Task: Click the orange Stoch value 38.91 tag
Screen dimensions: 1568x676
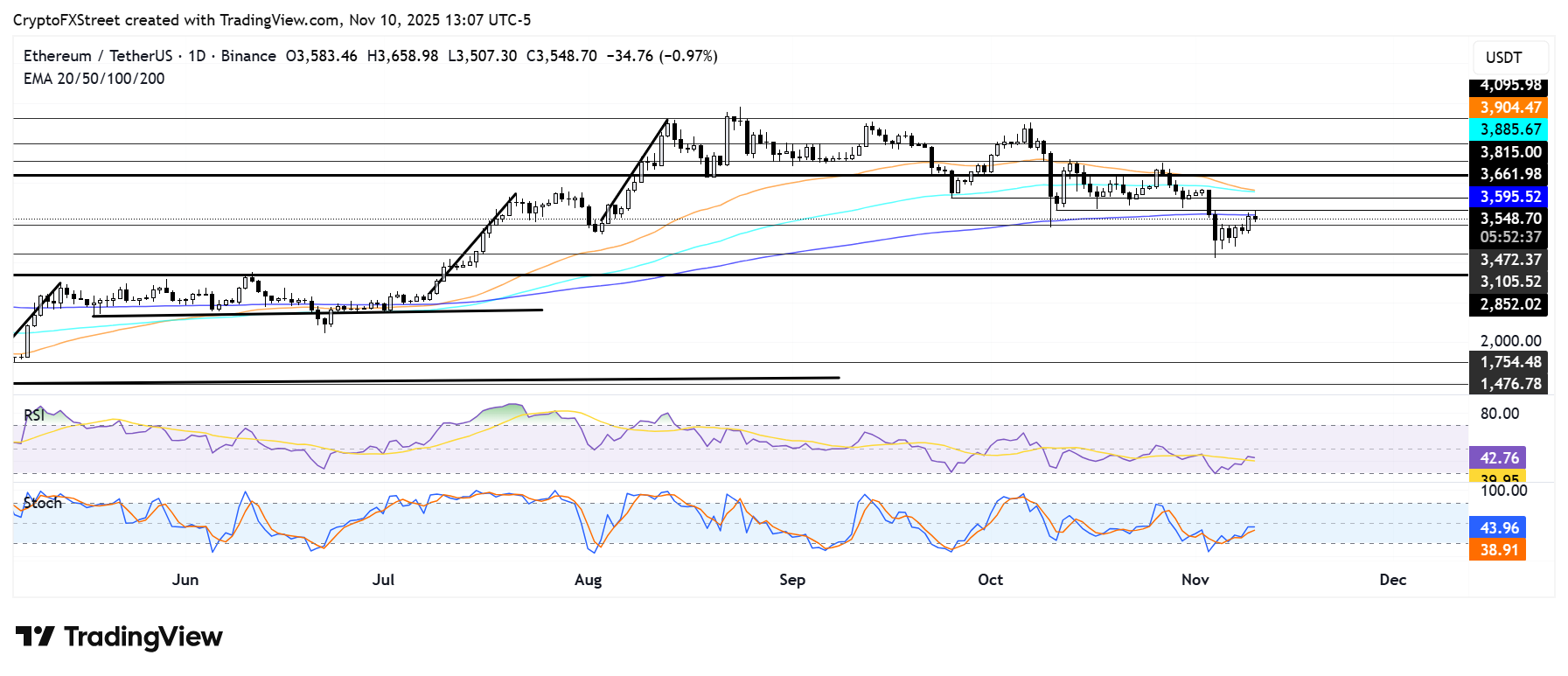Action: tap(1498, 549)
